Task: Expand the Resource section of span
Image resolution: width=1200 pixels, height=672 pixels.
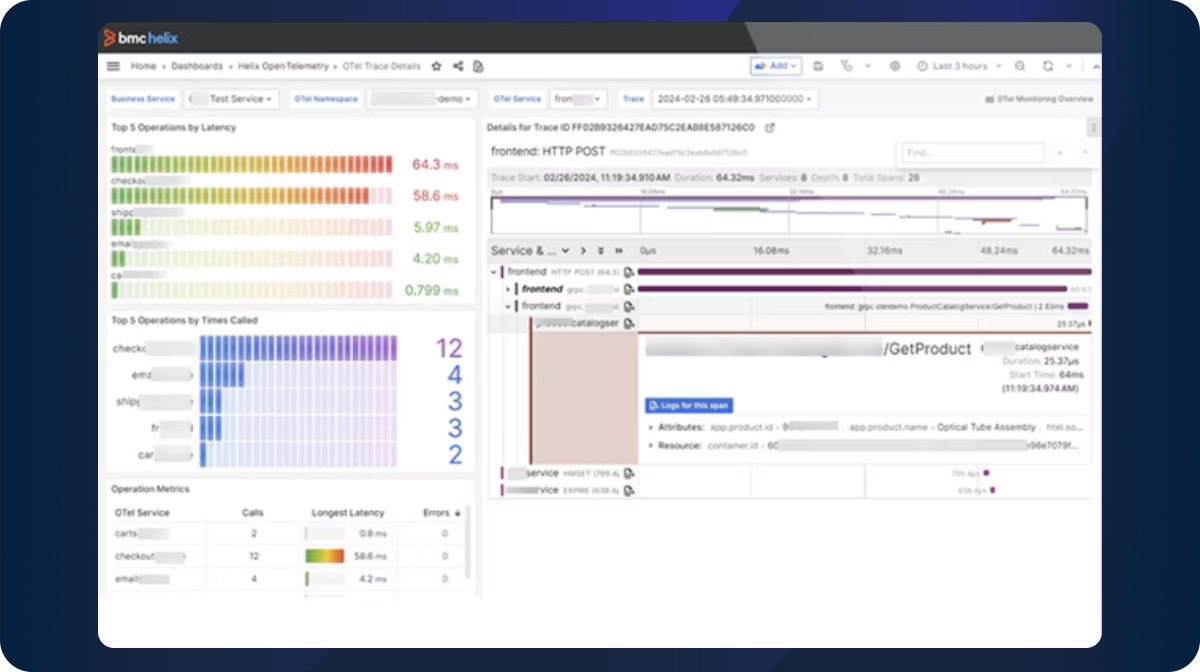Action: (677, 445)
